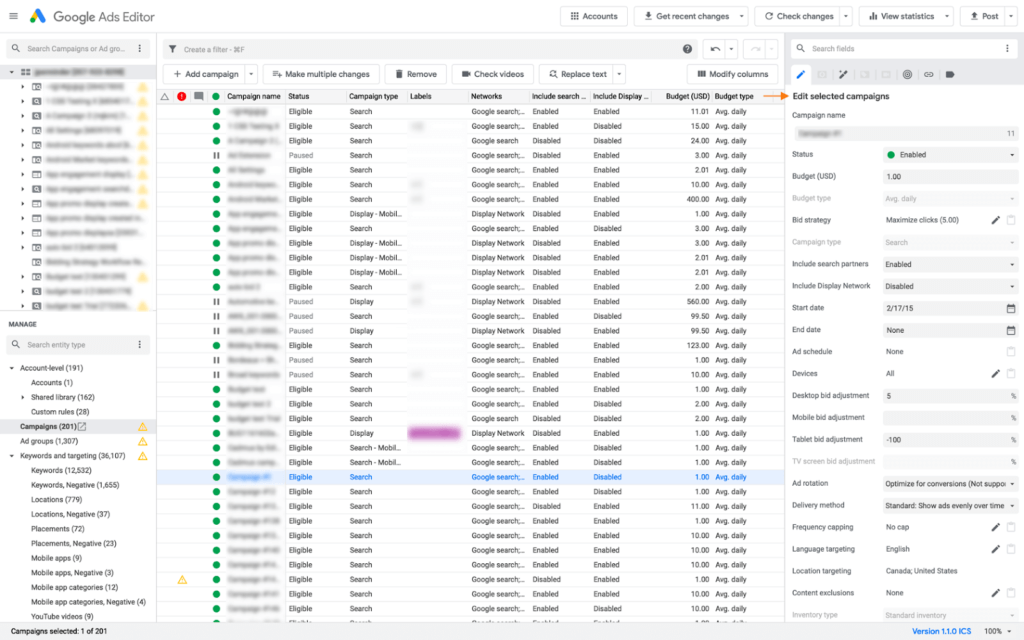Expand View statistics dropdown arrow

coord(947,16)
